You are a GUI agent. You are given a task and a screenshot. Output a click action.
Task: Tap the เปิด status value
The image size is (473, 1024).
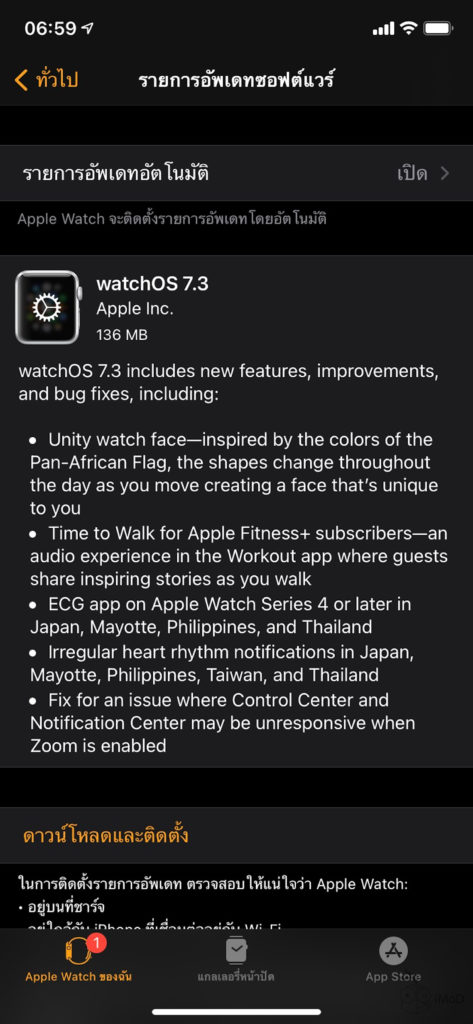[412, 173]
